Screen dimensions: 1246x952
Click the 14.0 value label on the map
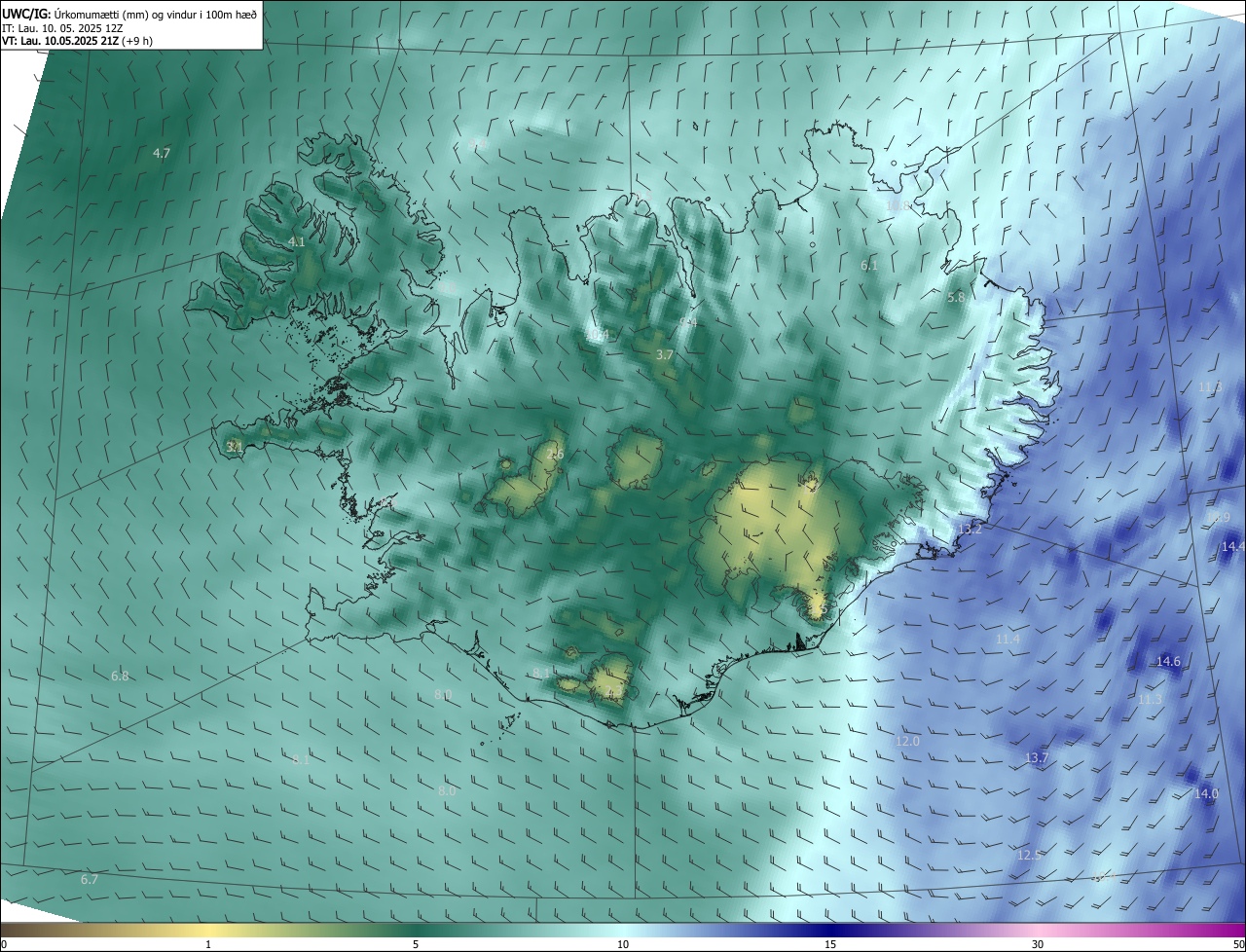click(x=1206, y=793)
